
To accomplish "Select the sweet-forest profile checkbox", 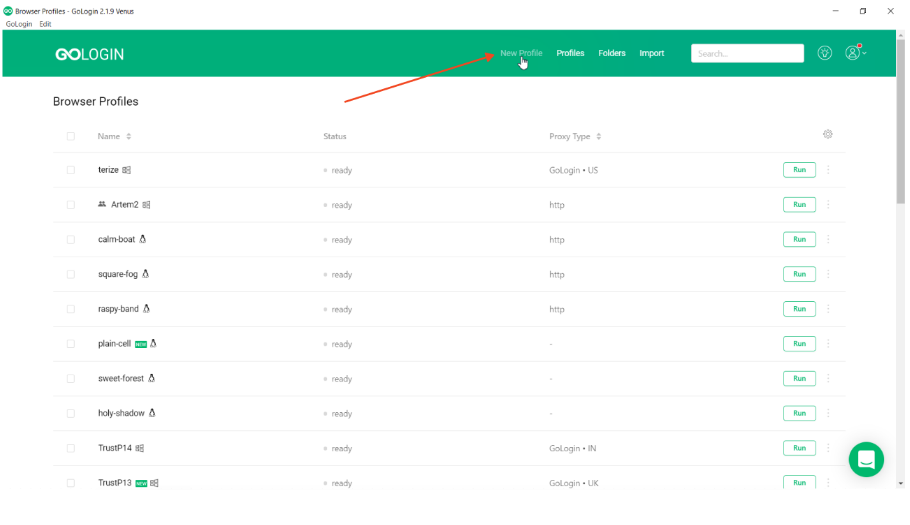I will pos(71,379).
